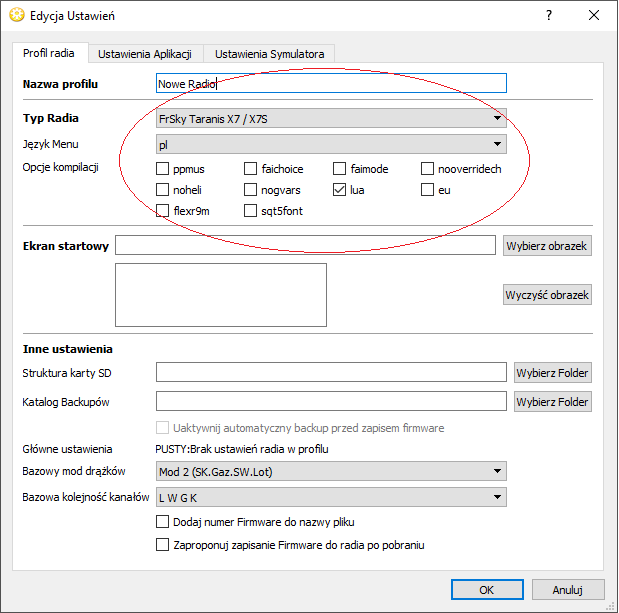This screenshot has height=613, width=619.
Task: Click the question mark help button
Action: coord(549,15)
